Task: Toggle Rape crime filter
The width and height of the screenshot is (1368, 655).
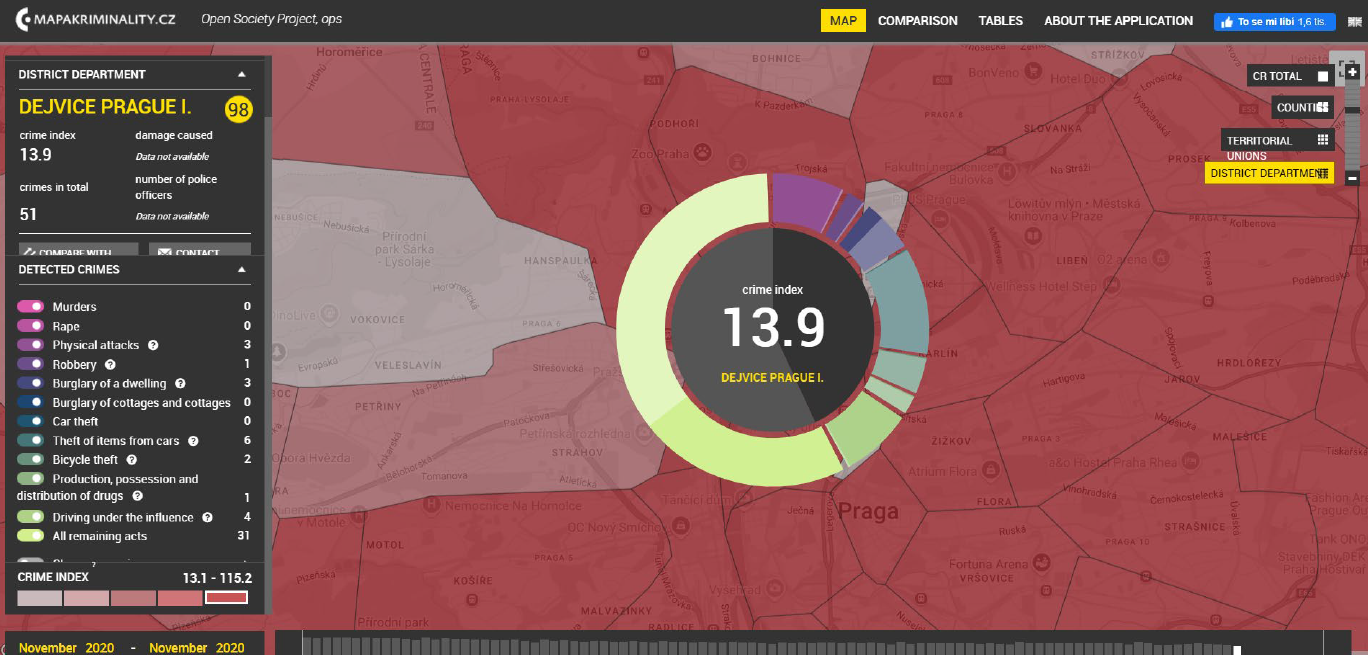Action: [30, 326]
